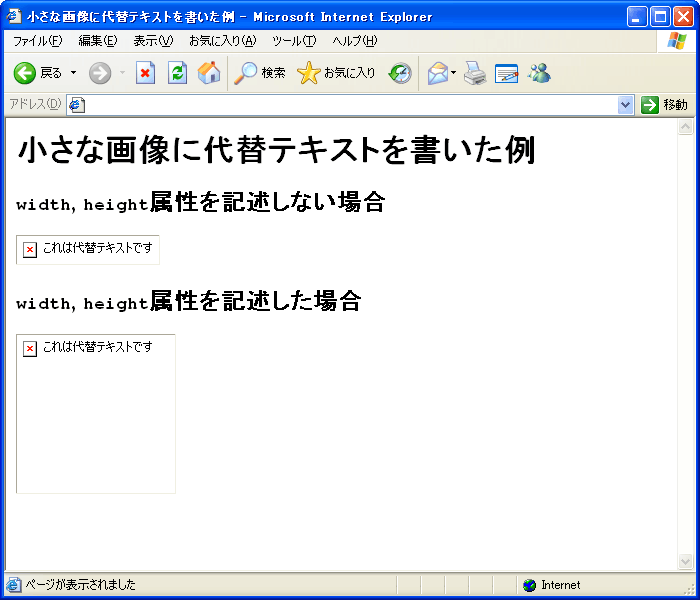
Task: Launch the Messenger icon
Action: click(x=540, y=73)
